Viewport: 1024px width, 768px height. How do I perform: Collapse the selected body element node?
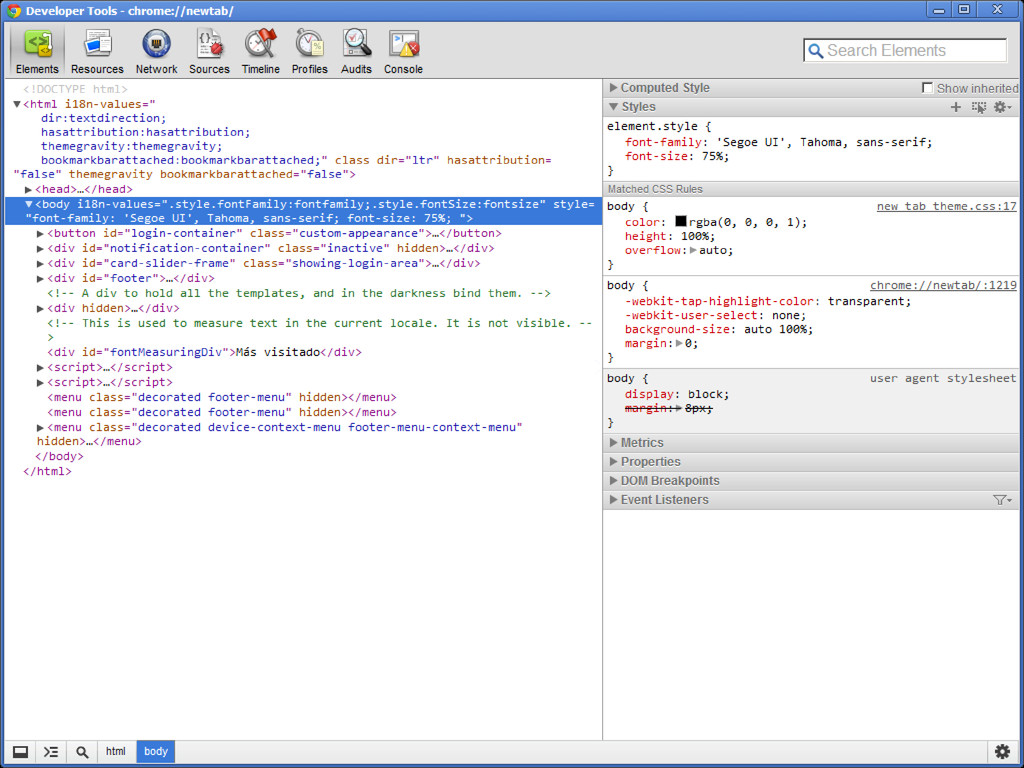pos(29,204)
